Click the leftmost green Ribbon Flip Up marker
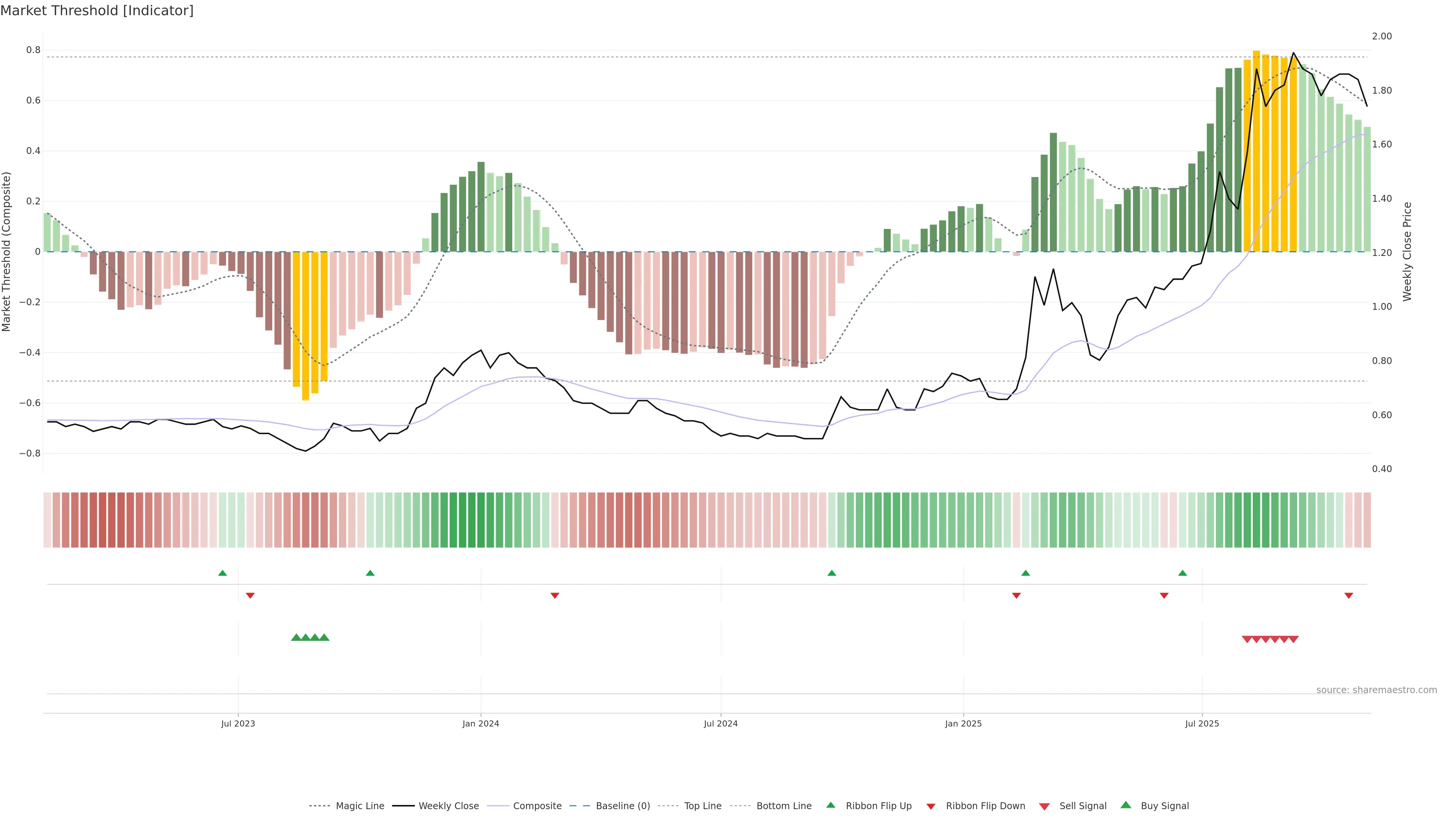1456x819 pixels. pyautogui.click(x=223, y=573)
